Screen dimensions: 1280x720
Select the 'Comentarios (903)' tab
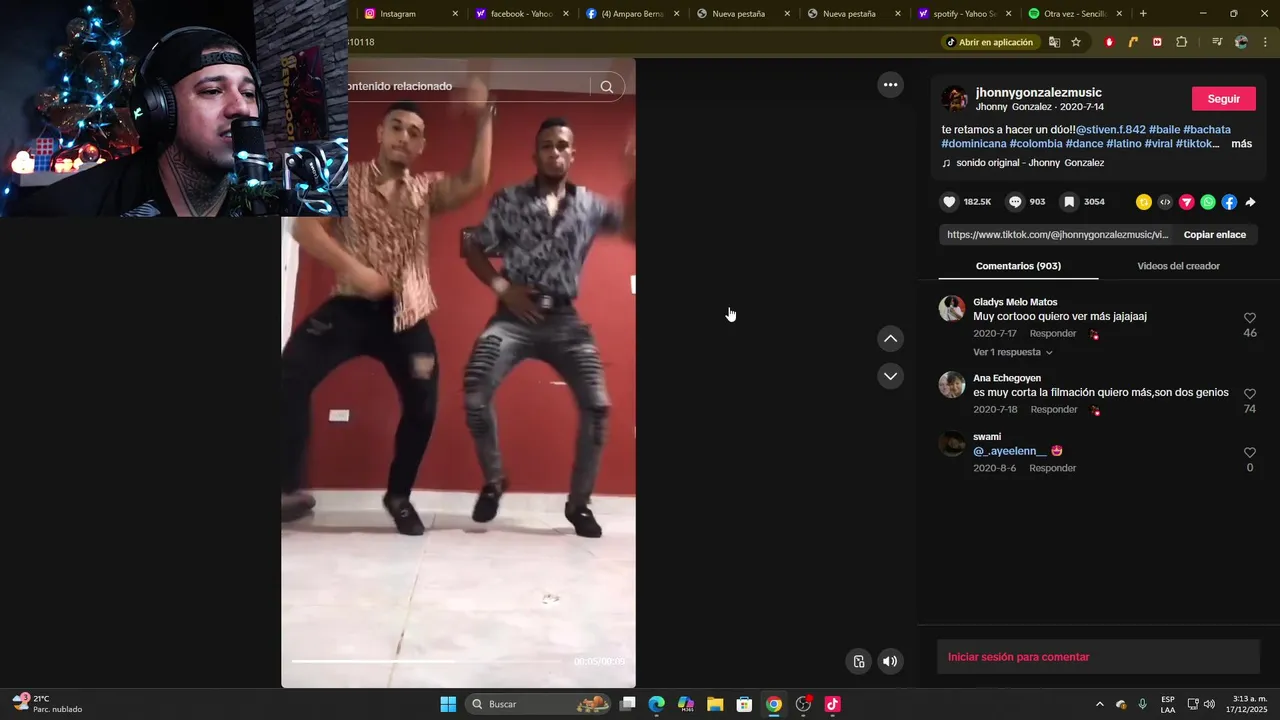[x=1018, y=266]
